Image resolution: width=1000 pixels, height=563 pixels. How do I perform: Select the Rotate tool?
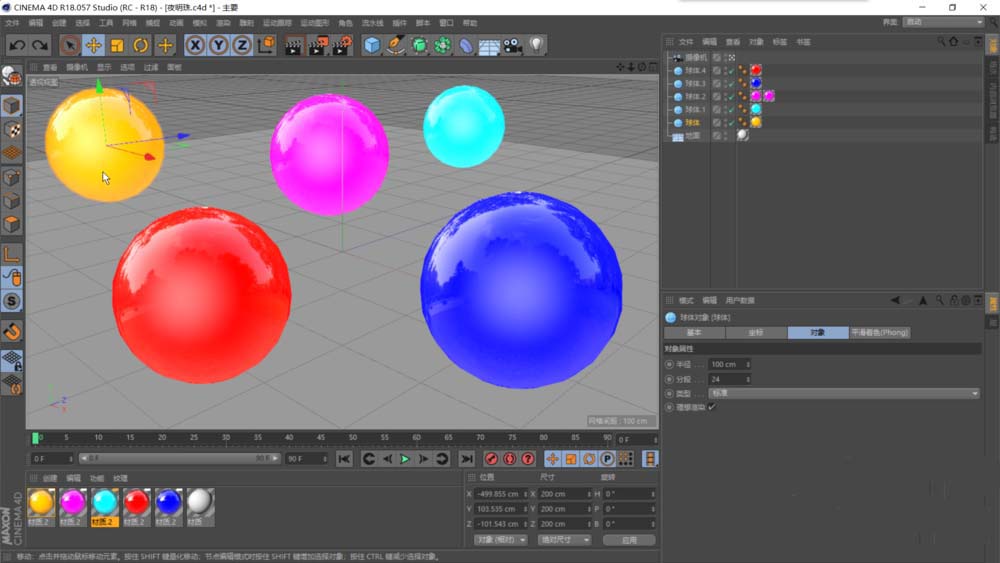click(x=140, y=45)
